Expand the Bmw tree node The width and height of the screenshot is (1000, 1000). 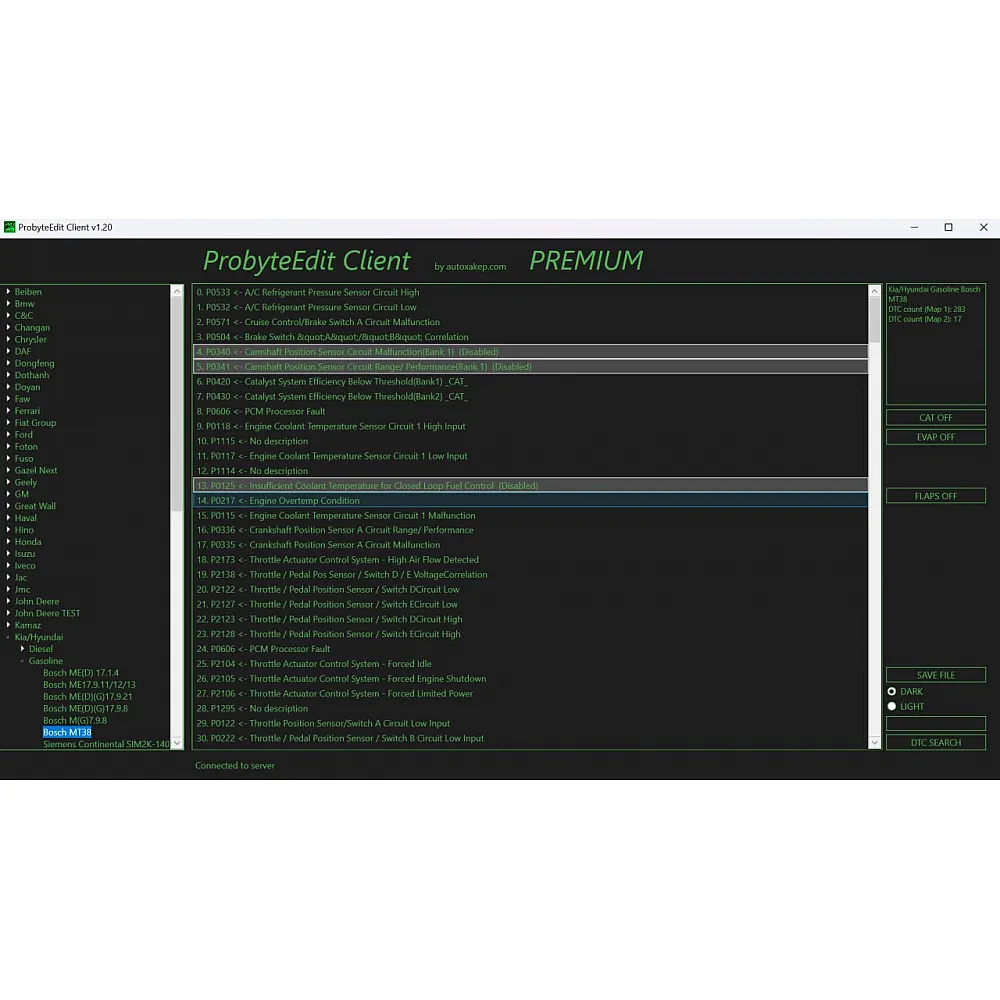[9, 304]
